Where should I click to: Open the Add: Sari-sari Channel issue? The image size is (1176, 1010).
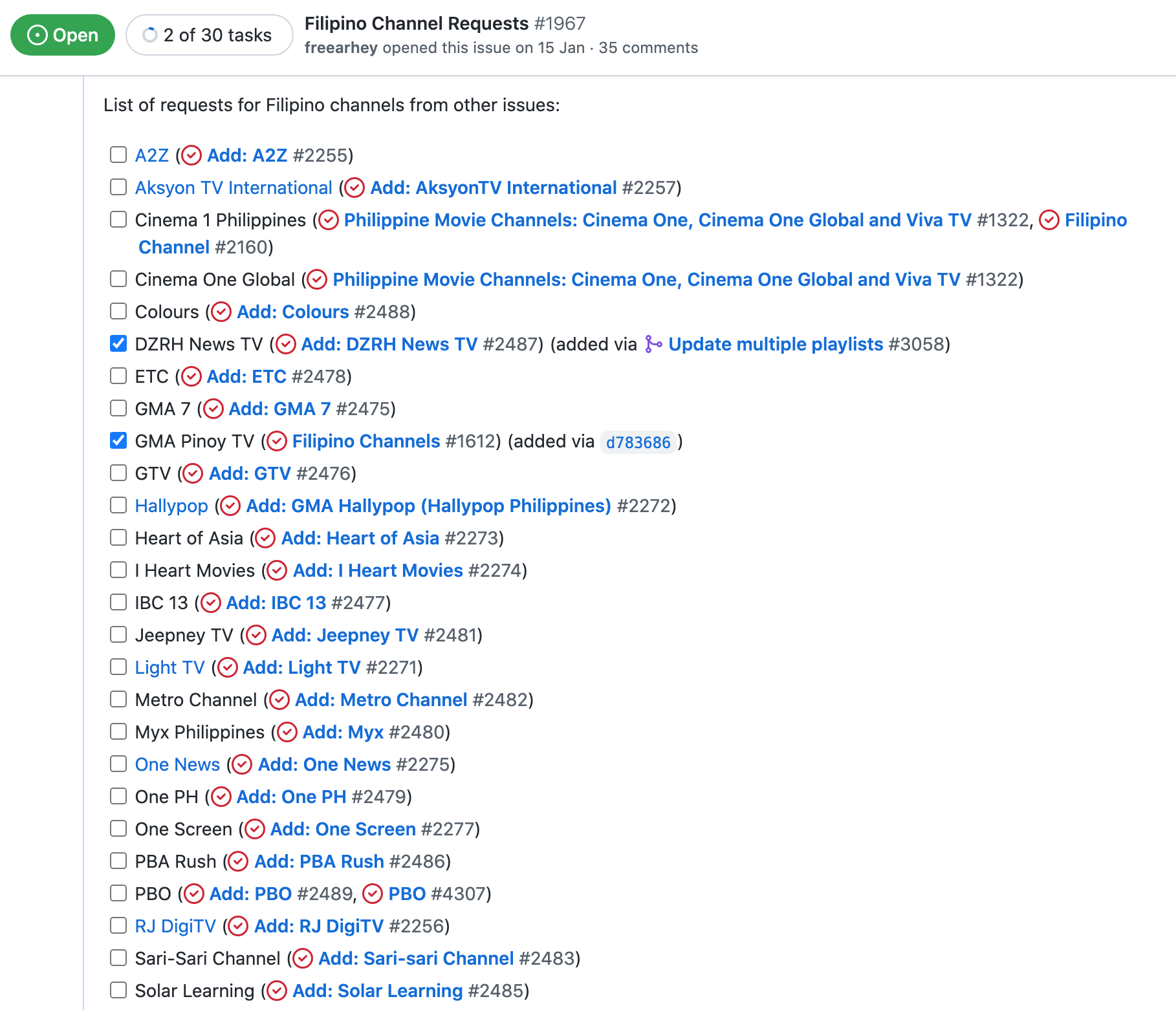(x=417, y=958)
